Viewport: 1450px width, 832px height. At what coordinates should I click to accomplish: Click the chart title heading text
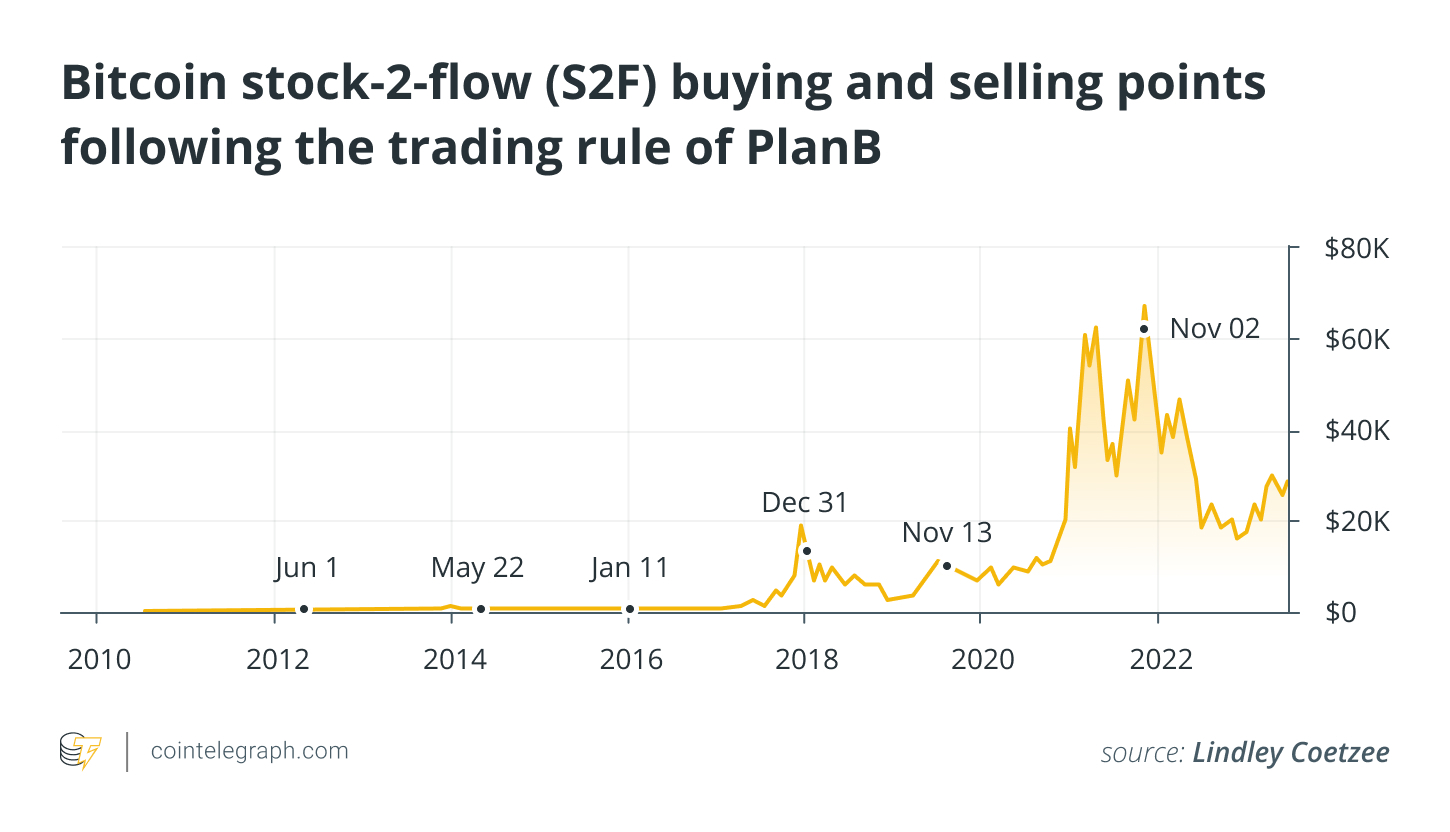(x=663, y=116)
